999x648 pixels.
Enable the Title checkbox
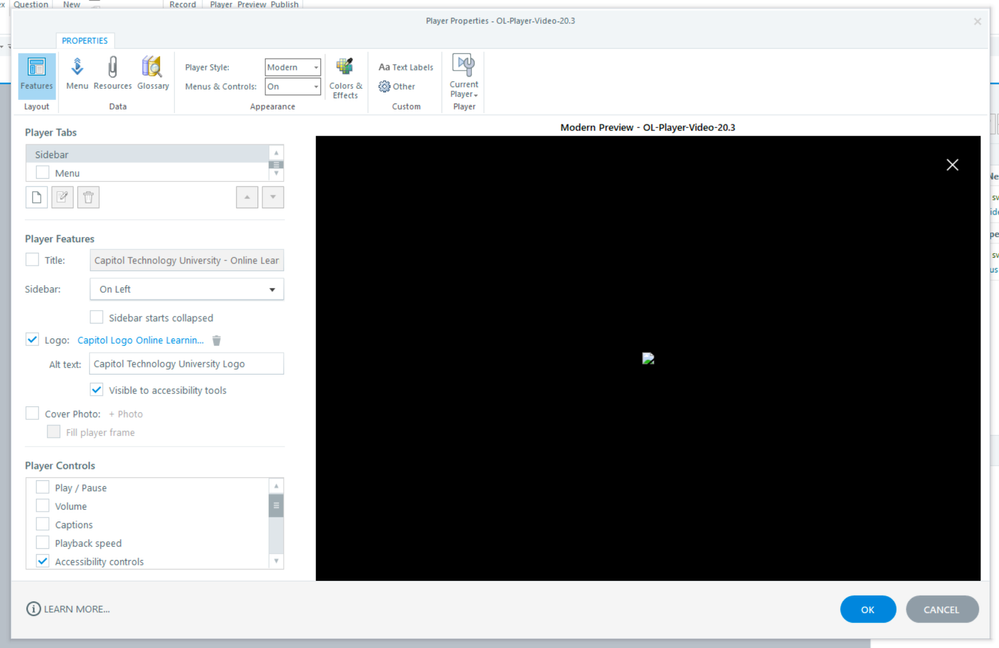tap(33, 260)
